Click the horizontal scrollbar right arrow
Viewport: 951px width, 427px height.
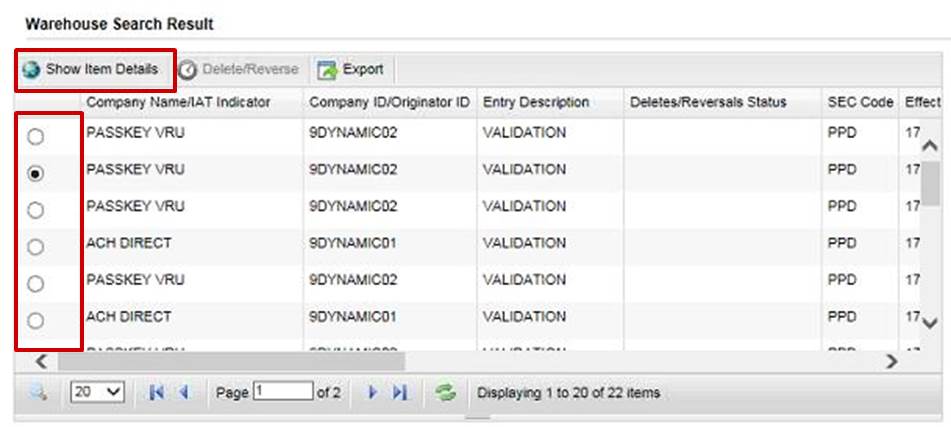[x=891, y=361]
